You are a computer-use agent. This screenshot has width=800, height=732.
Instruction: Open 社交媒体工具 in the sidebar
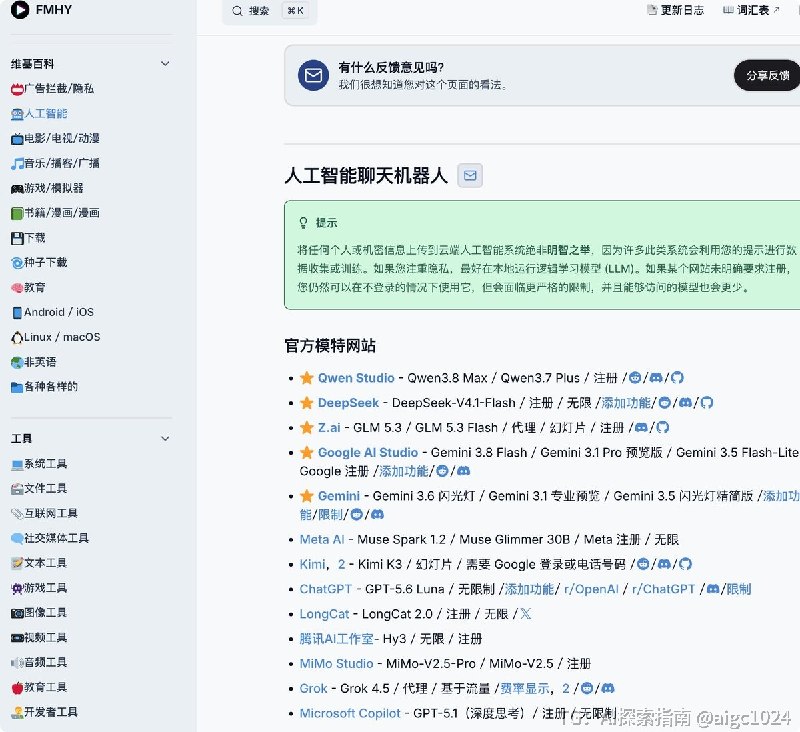49,538
